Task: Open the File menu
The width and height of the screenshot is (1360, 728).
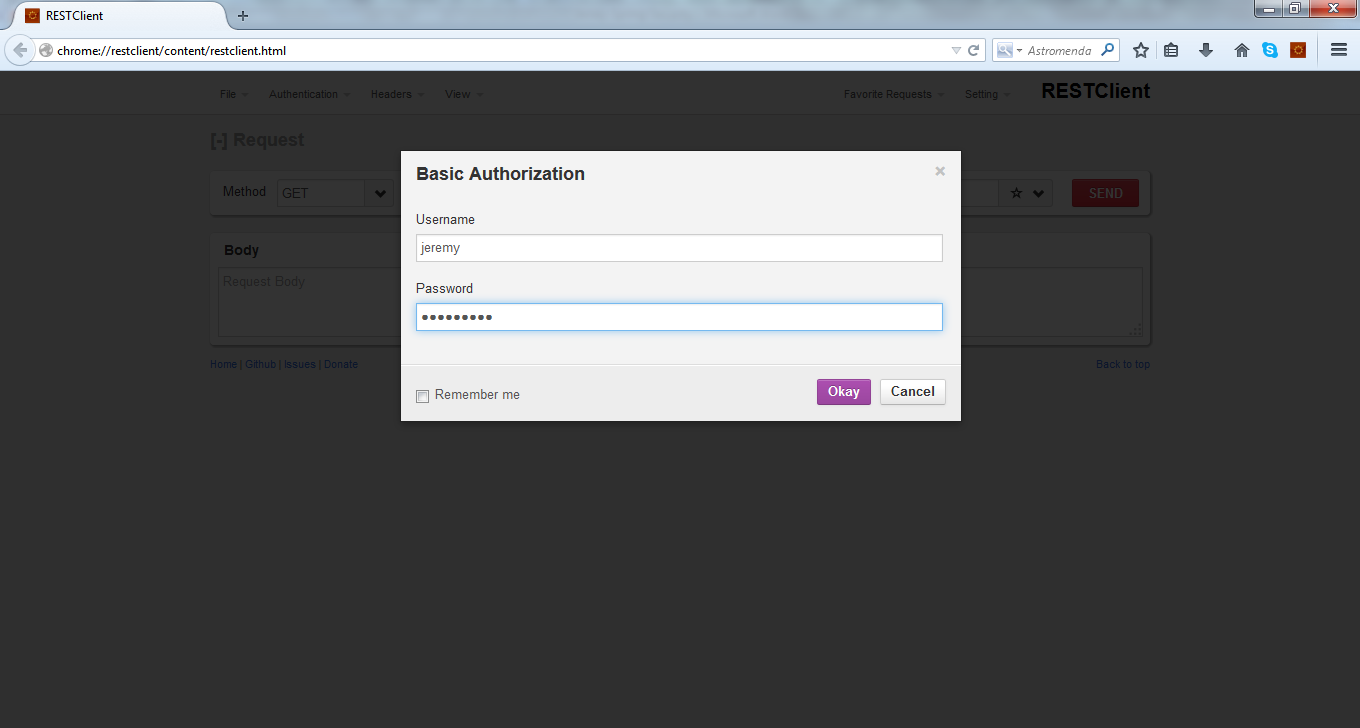Action: [x=234, y=94]
